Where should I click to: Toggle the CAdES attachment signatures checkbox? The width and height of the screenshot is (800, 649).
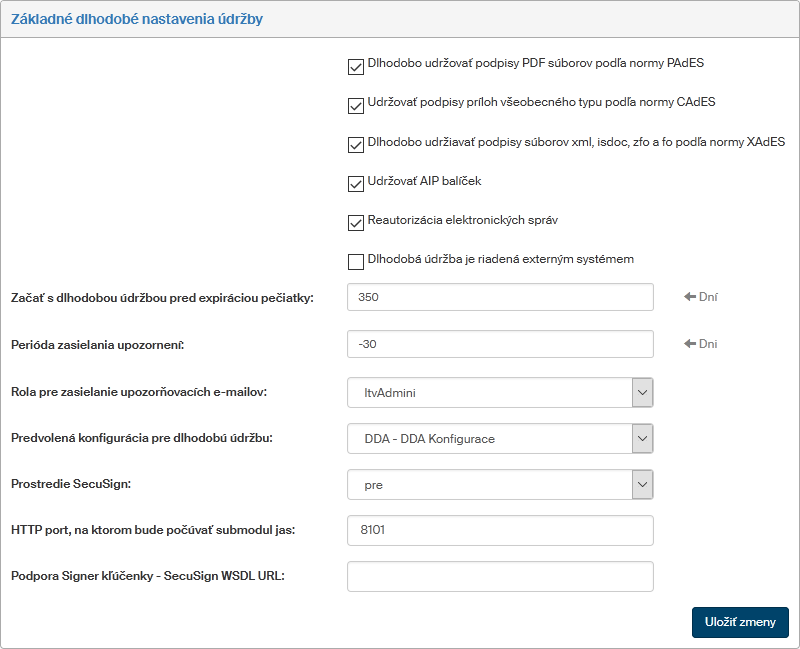coord(355,106)
